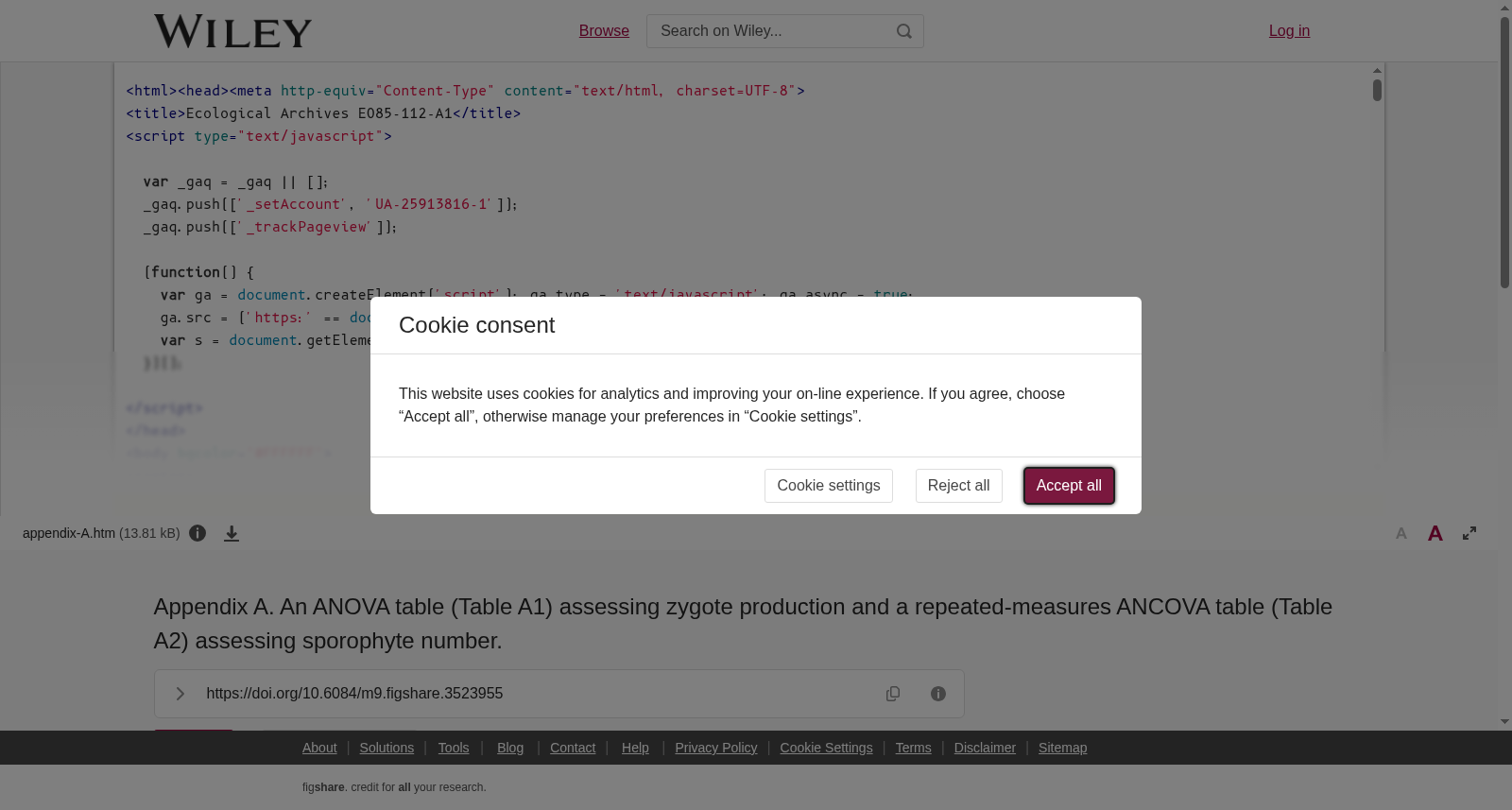Accept all cookies
The image size is (1512, 810).
(x=1069, y=486)
